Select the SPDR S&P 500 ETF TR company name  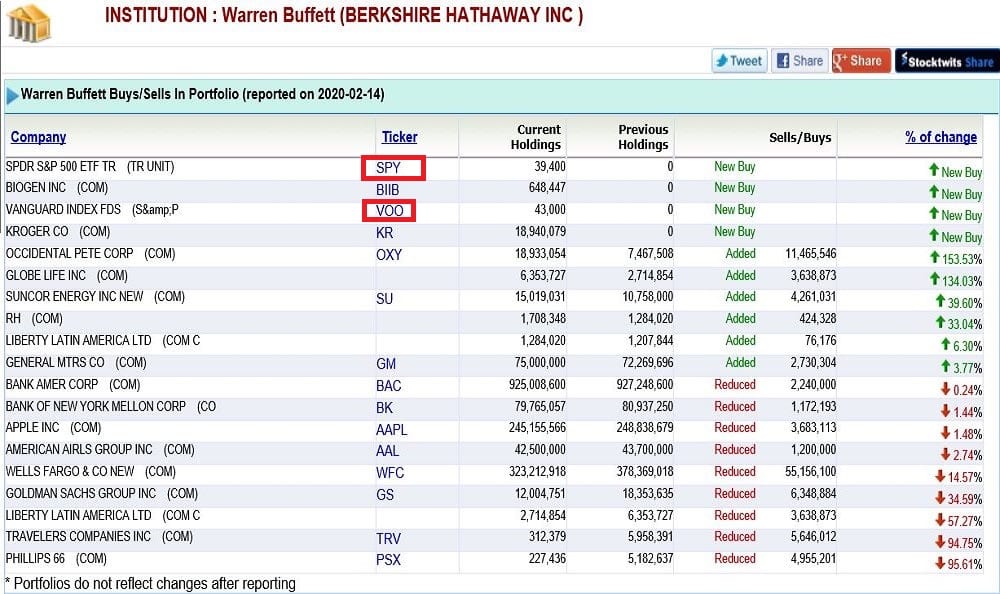coord(61,167)
